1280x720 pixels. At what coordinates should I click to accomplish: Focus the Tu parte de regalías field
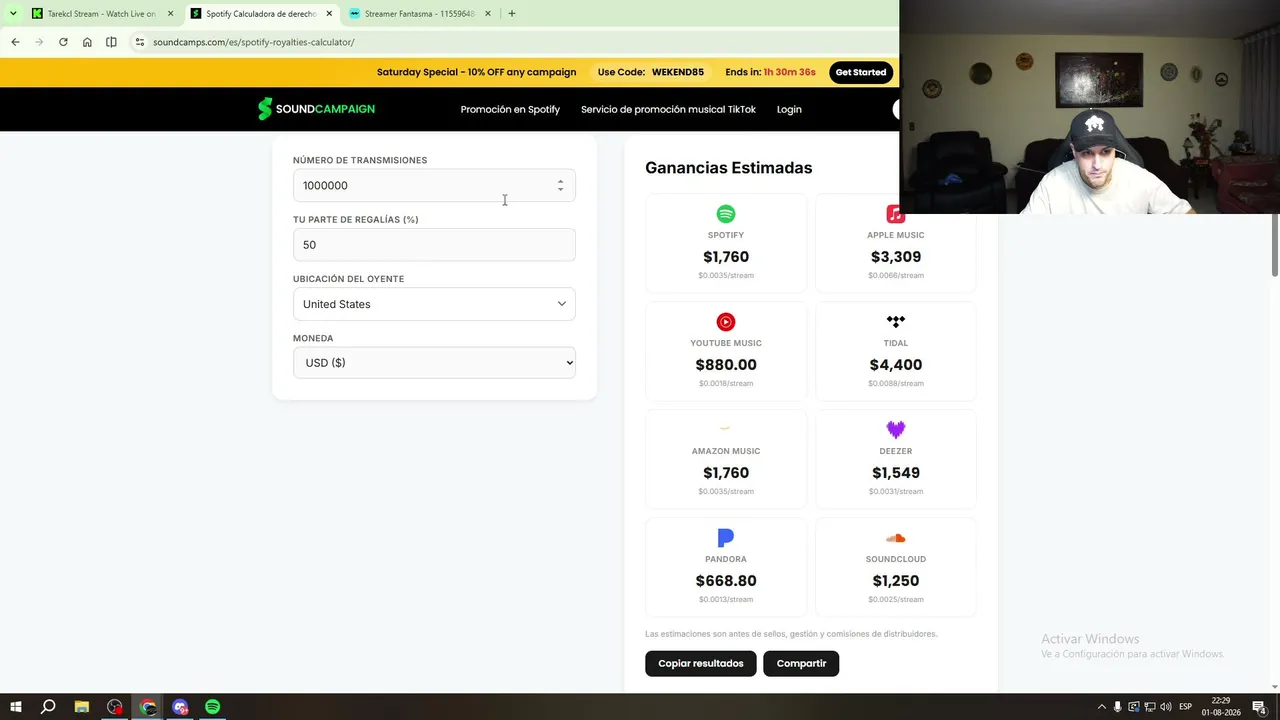434,245
